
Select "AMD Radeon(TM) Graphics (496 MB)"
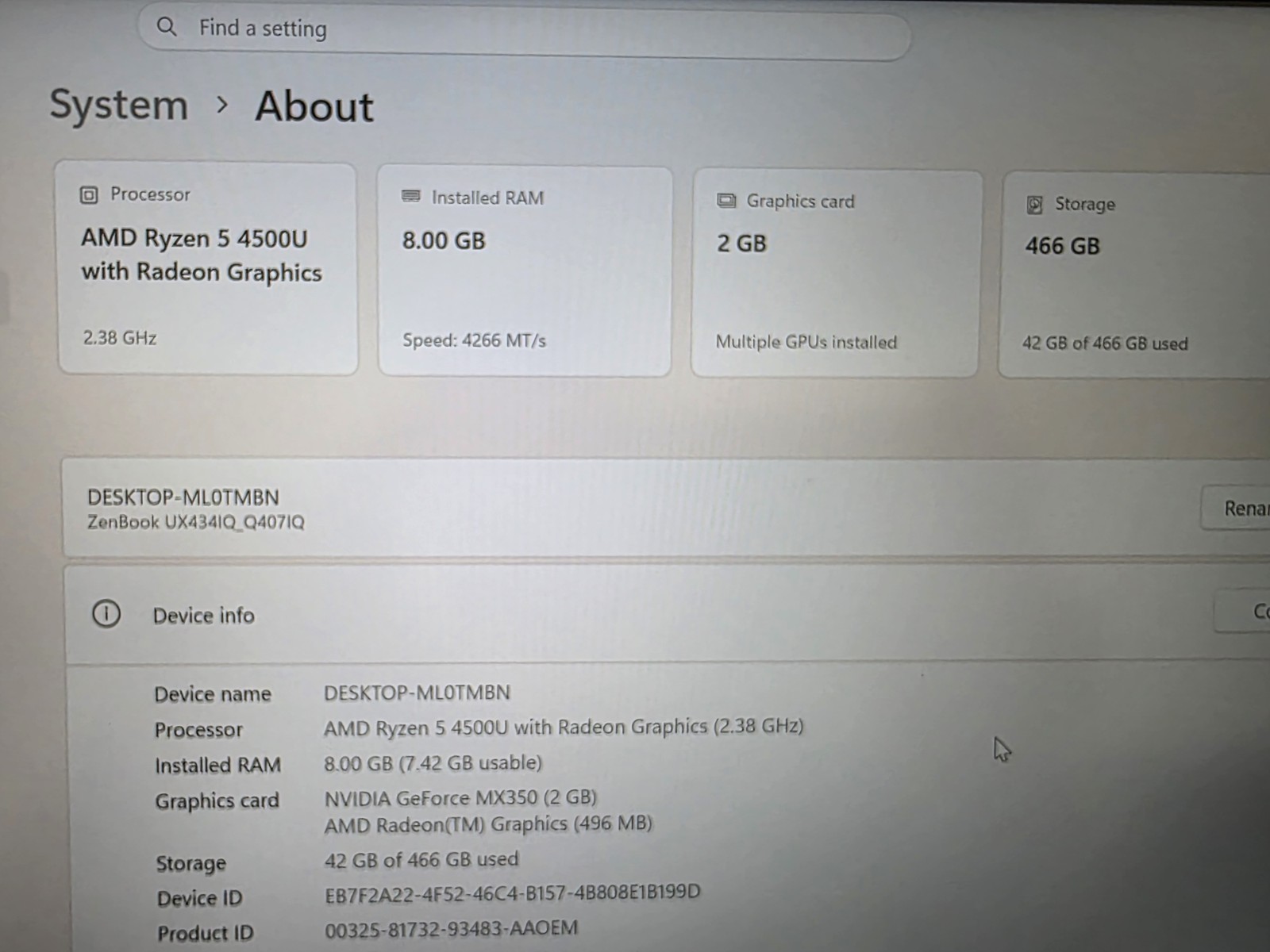[488, 824]
